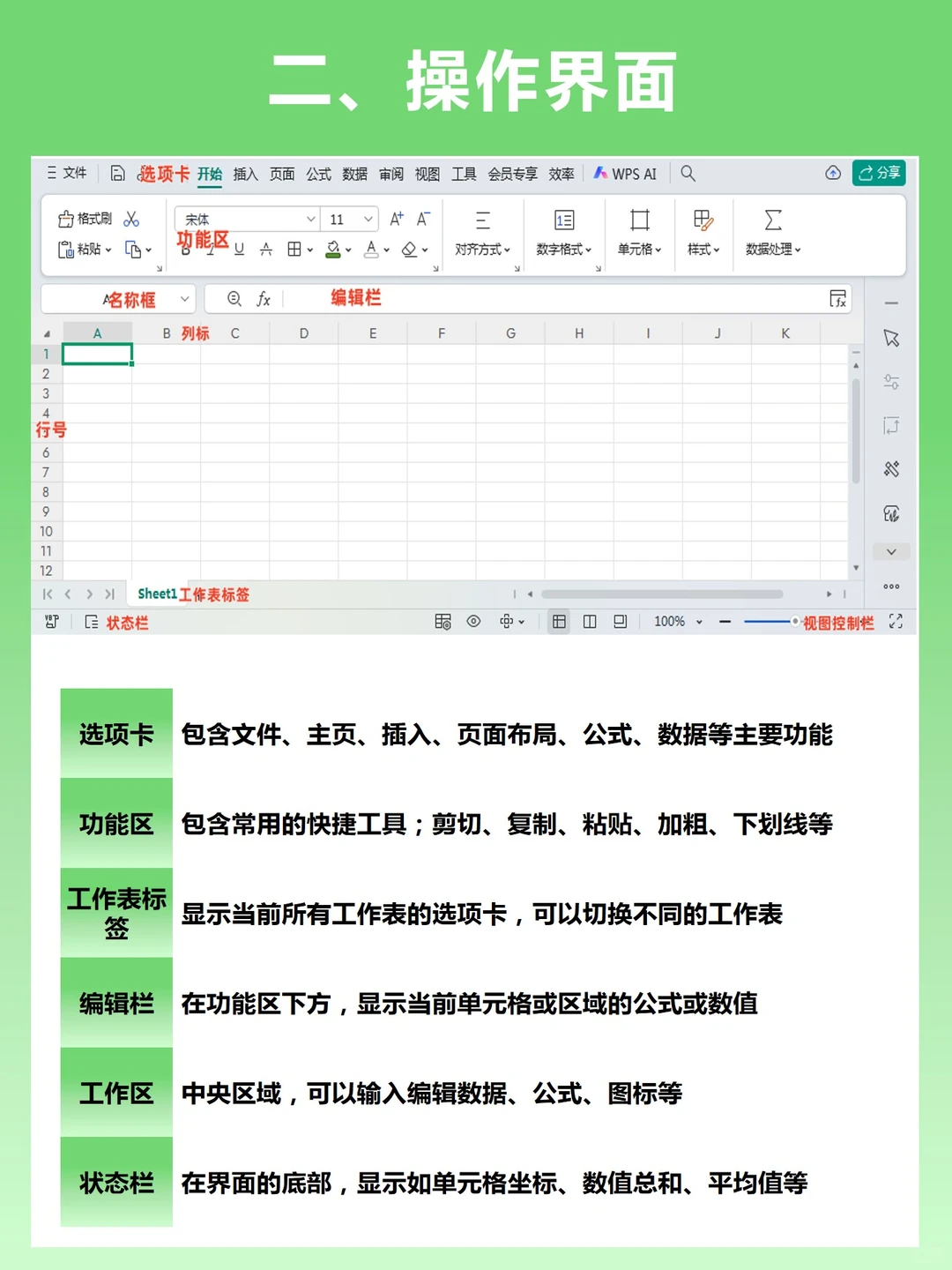Switch to the Insert (插入) tab
This screenshot has height=1270, width=952.
coord(245,174)
